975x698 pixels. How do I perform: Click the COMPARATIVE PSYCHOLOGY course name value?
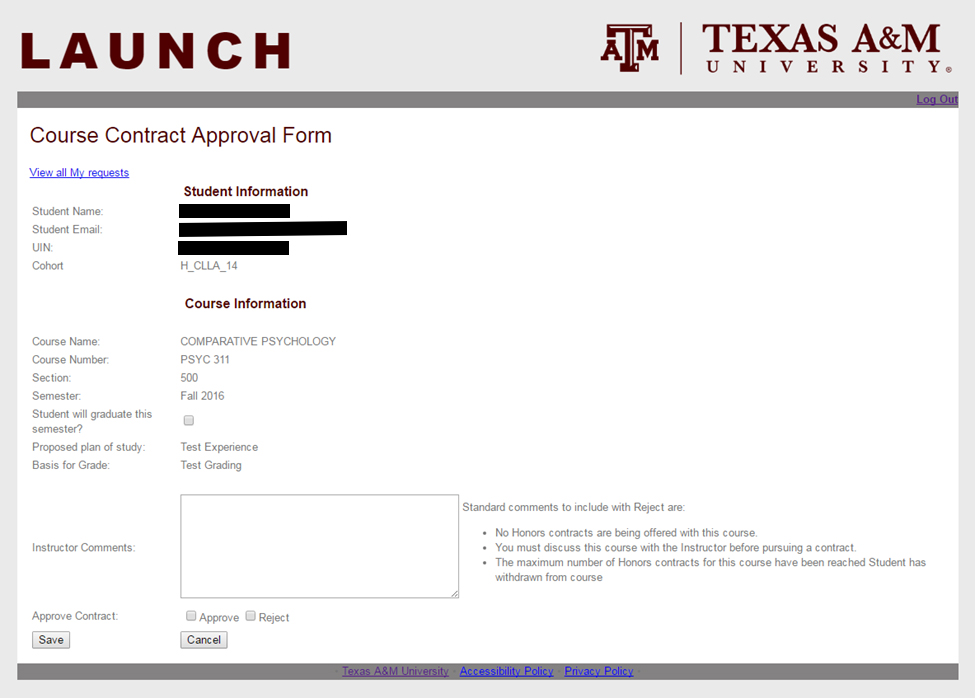[x=258, y=341]
